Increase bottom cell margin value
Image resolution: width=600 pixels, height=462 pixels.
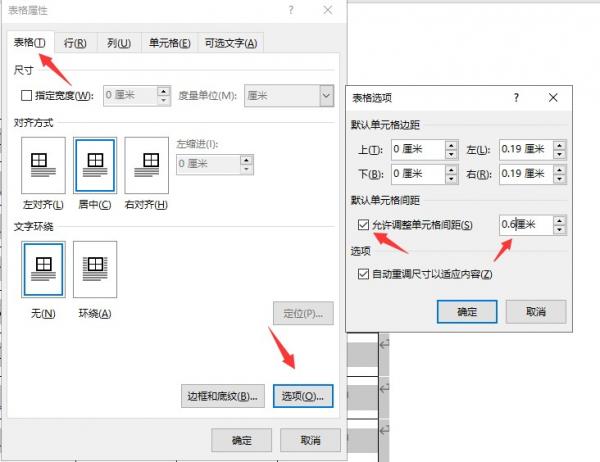(452, 170)
